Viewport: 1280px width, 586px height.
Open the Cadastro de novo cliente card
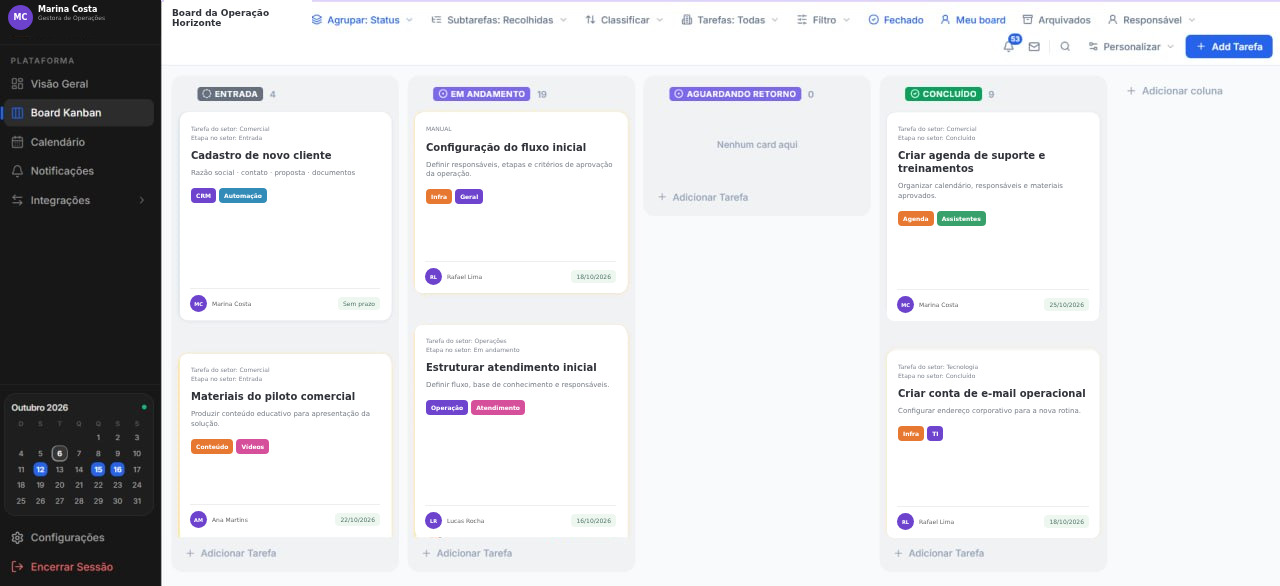pos(285,216)
